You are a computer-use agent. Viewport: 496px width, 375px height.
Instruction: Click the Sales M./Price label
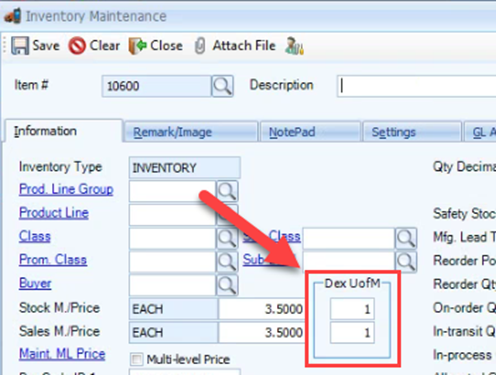coord(59,331)
